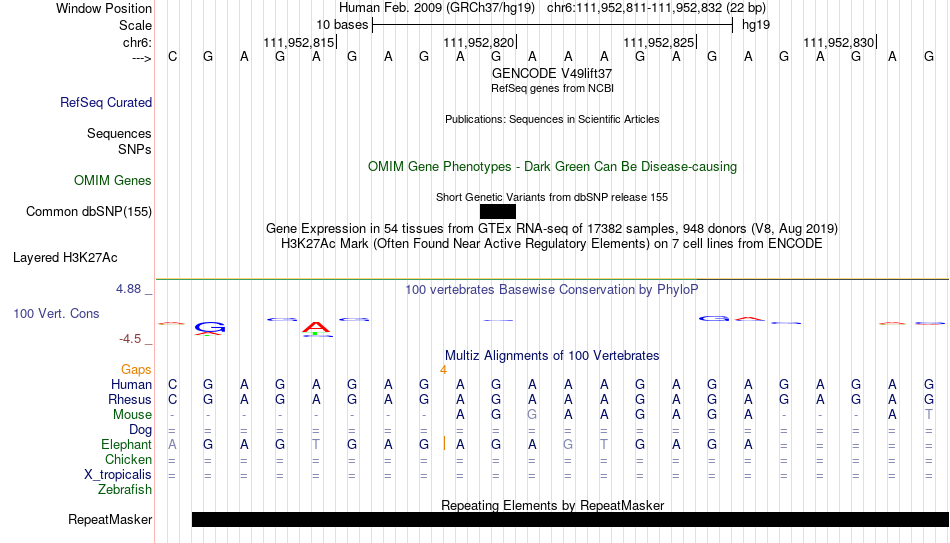Click the 100 Vert. Cons label
The height and width of the screenshot is (543, 950).
coord(56,313)
